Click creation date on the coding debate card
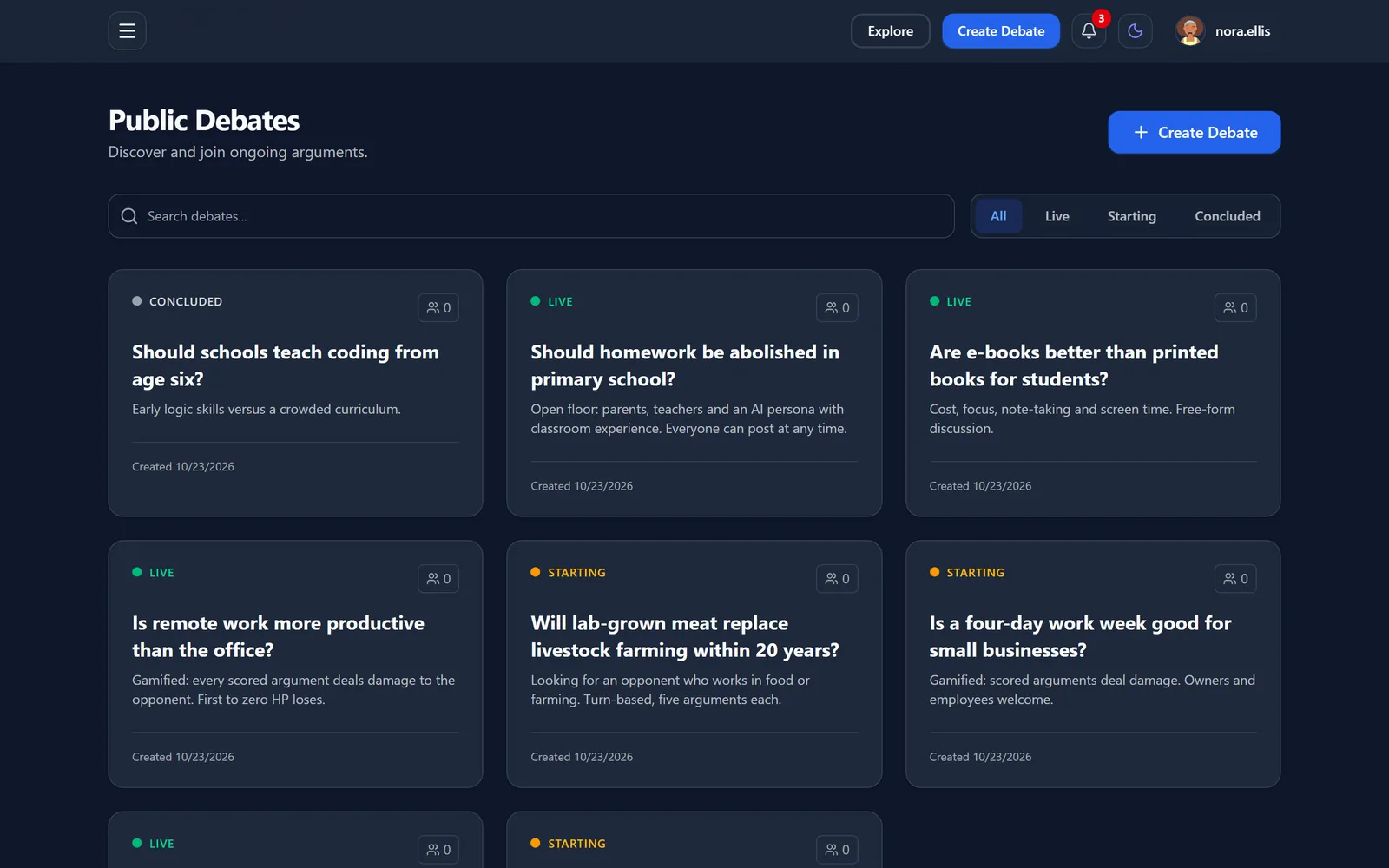Viewport: 1389px width, 868px height. click(183, 467)
